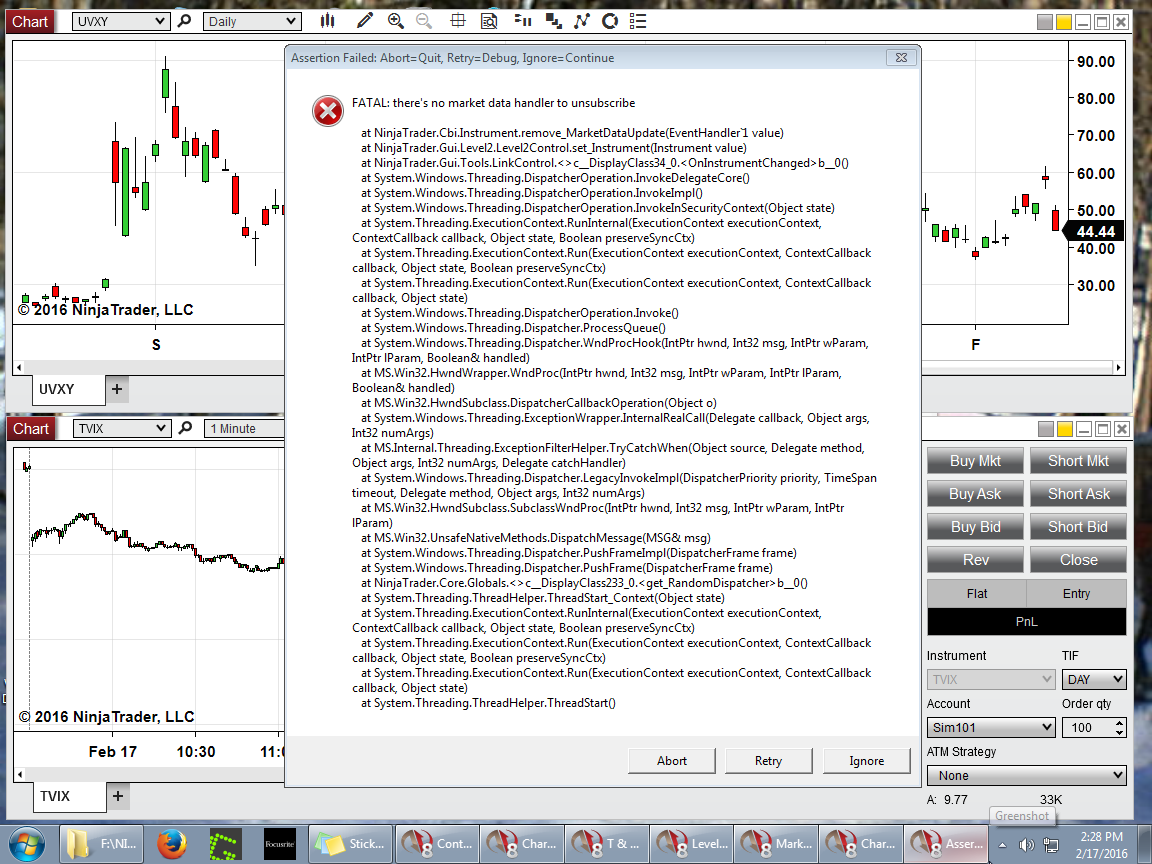Click the Abort button in assertion dialog
This screenshot has height=864, width=1152.
[x=672, y=761]
